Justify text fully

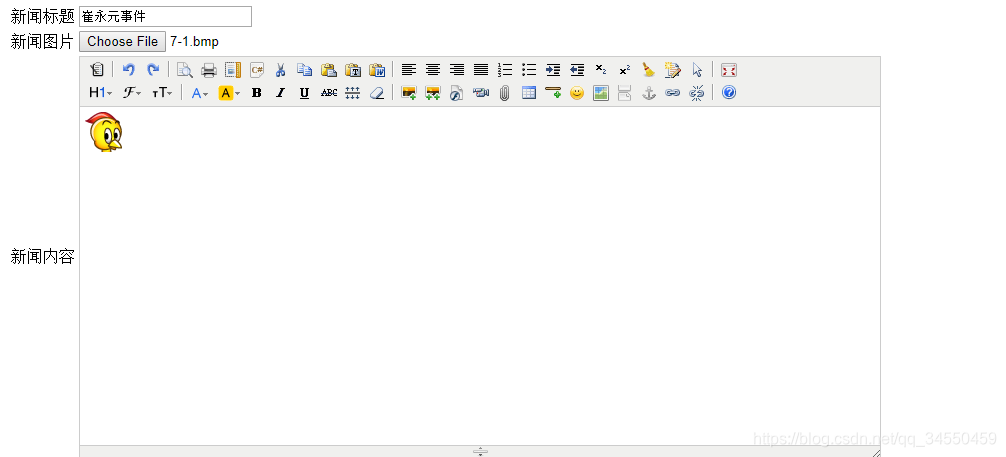tap(481, 70)
